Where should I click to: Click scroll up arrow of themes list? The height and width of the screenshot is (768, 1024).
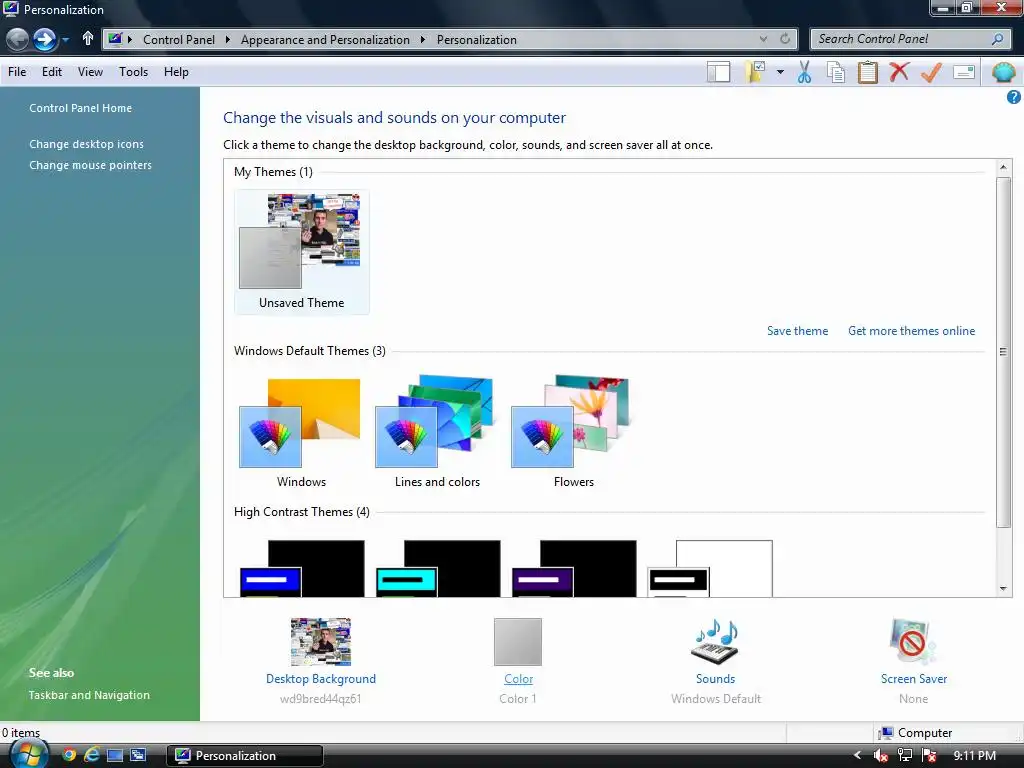[x=1004, y=167]
